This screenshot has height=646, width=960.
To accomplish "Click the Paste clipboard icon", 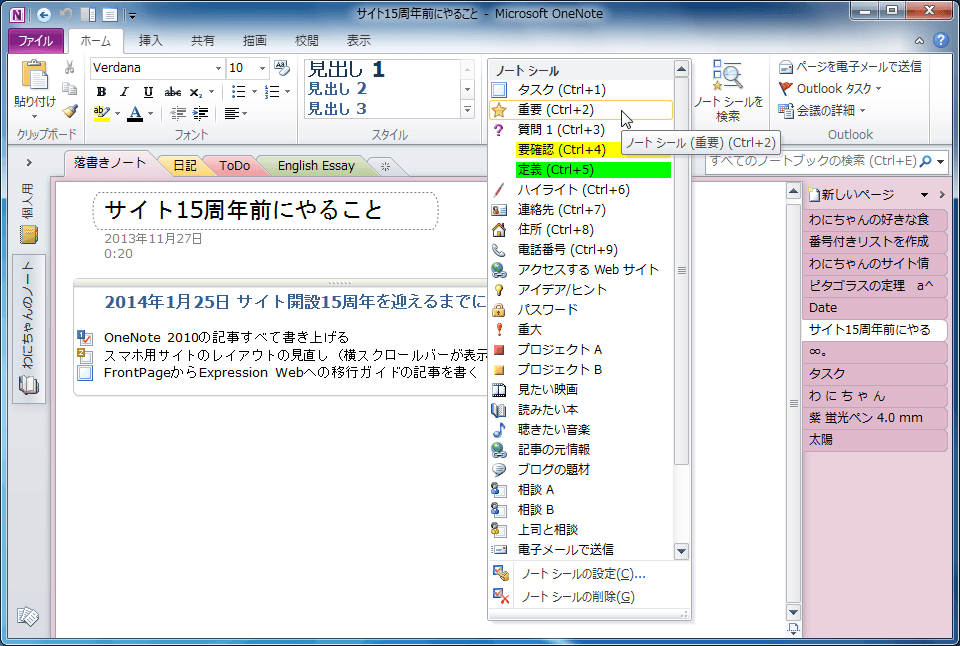I will click(34, 75).
